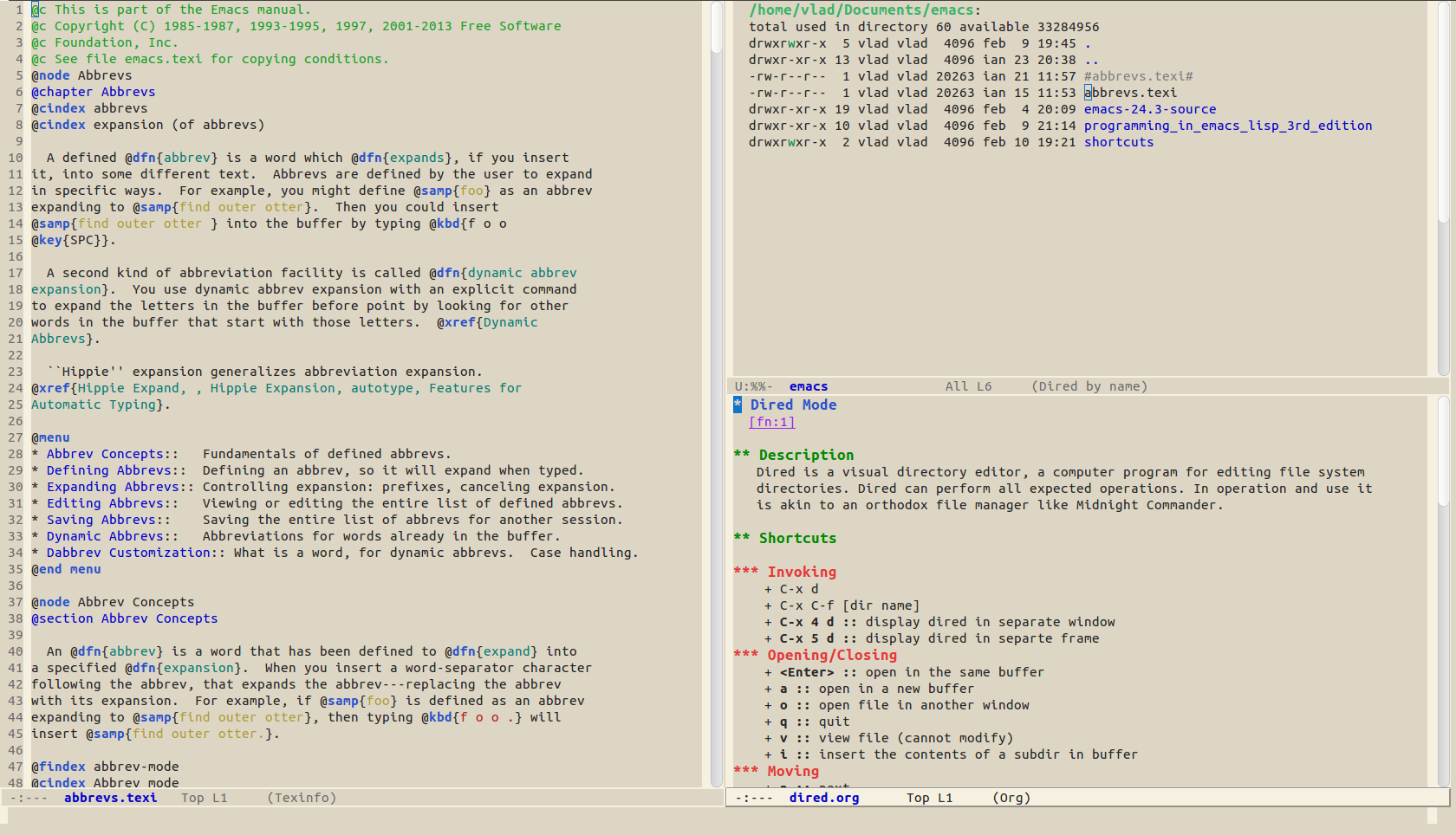Click '@findex abbrev-mode' line
Image resolution: width=1456 pixels, height=835 pixels.
105,767
